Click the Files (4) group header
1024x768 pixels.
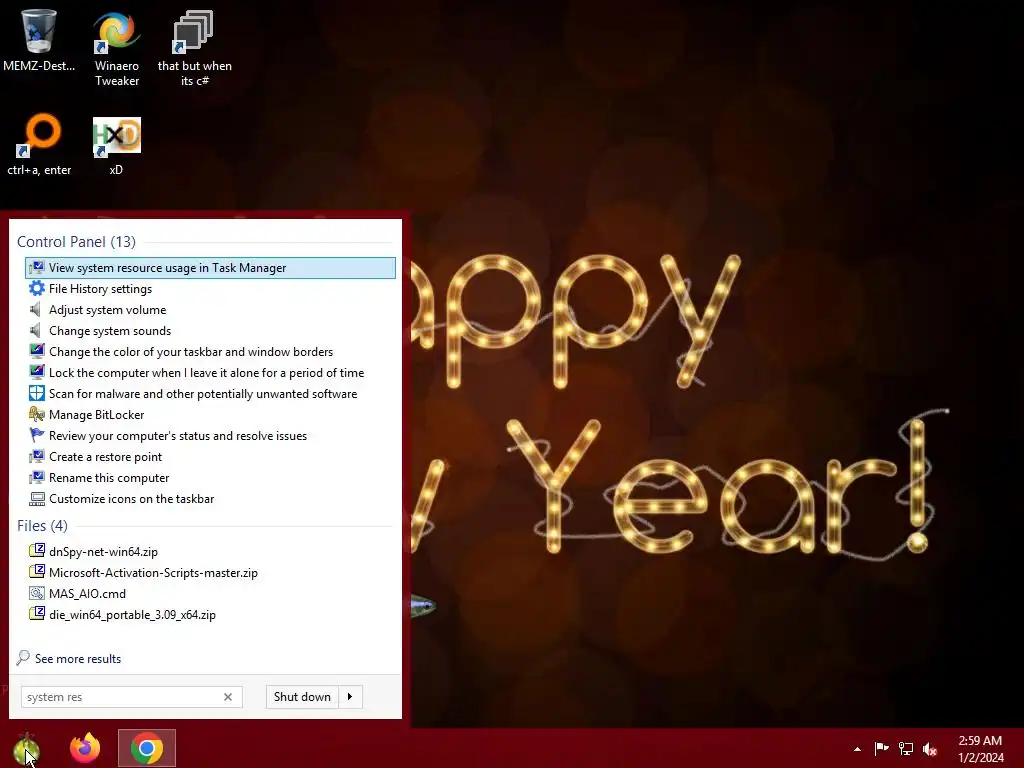pos(42,526)
